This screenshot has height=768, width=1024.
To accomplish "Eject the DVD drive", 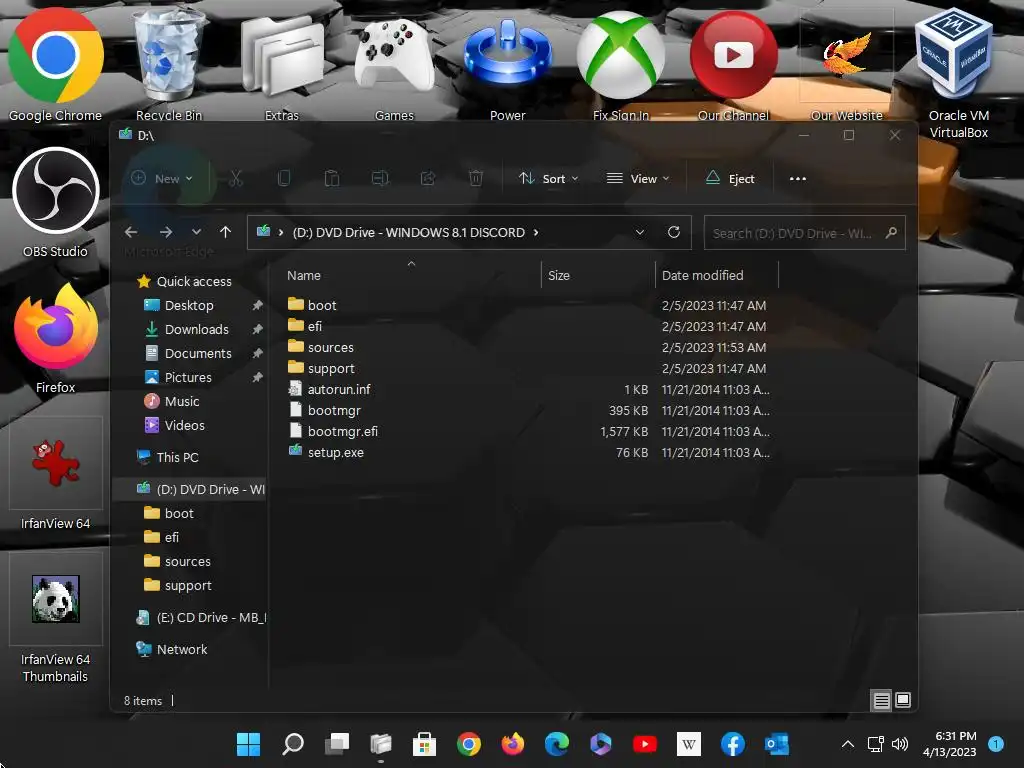I will [x=731, y=178].
